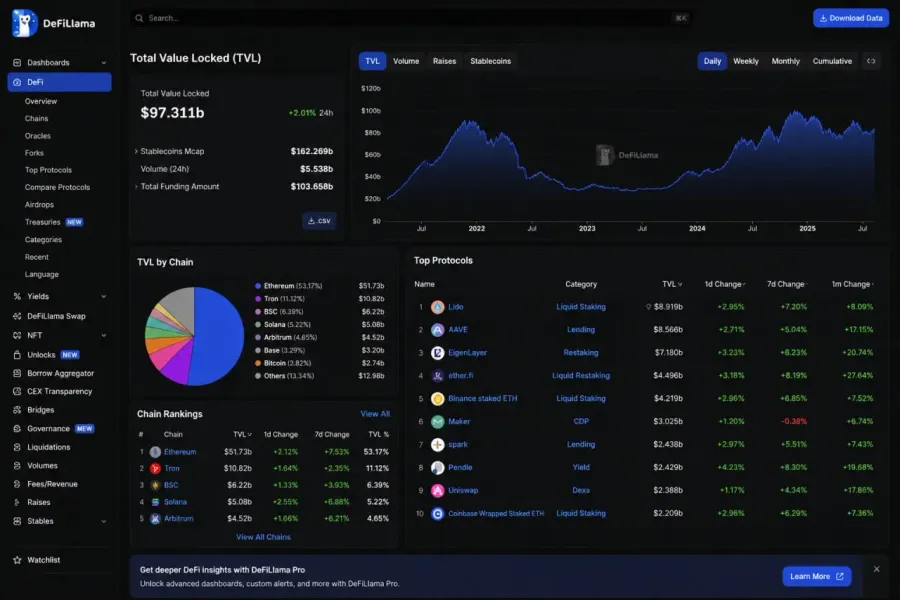Click the Learn More button
The image size is (900, 600).
tap(816, 576)
